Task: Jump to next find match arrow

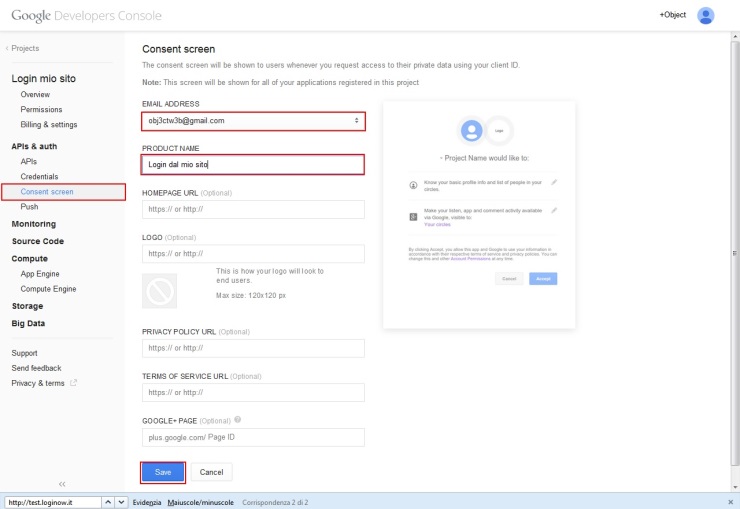Action: [122, 501]
